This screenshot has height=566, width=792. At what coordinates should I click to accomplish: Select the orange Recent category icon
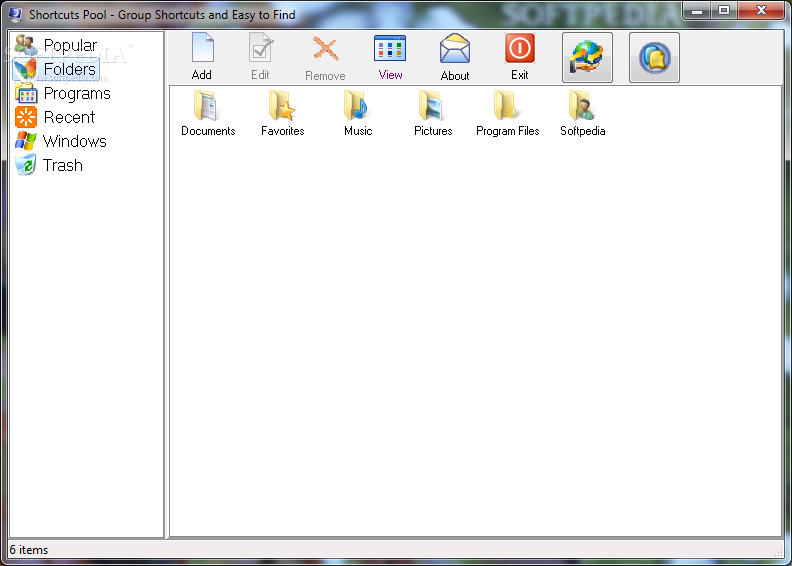pos(26,117)
